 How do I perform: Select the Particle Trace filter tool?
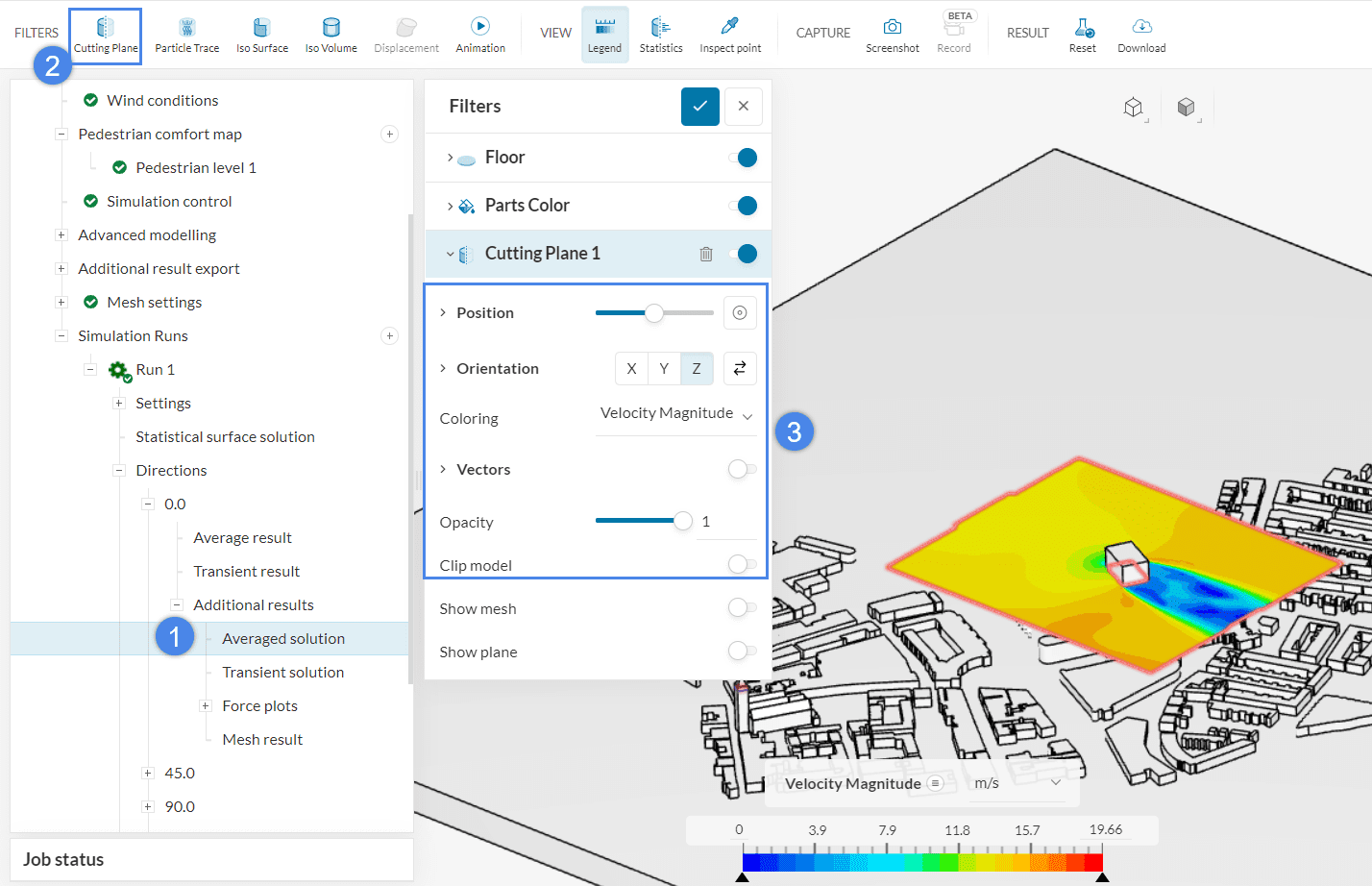(x=186, y=36)
